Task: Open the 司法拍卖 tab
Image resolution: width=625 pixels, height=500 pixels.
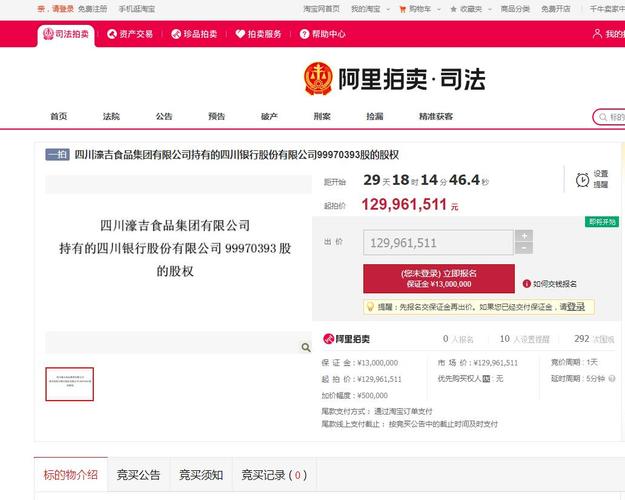Action: click(66, 35)
